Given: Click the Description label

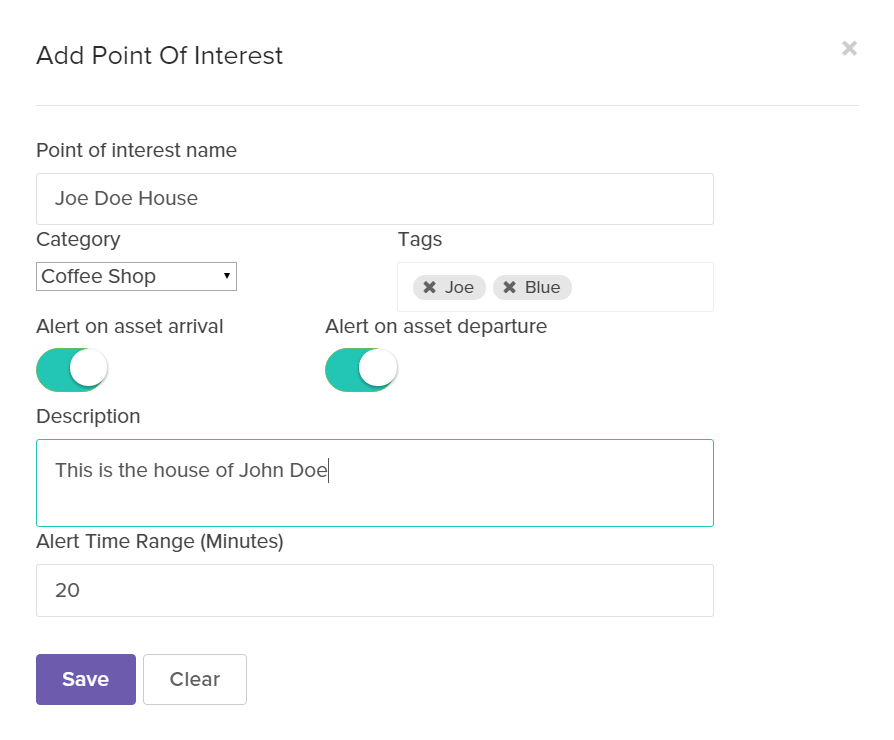Looking at the screenshot, I should 88,416.
